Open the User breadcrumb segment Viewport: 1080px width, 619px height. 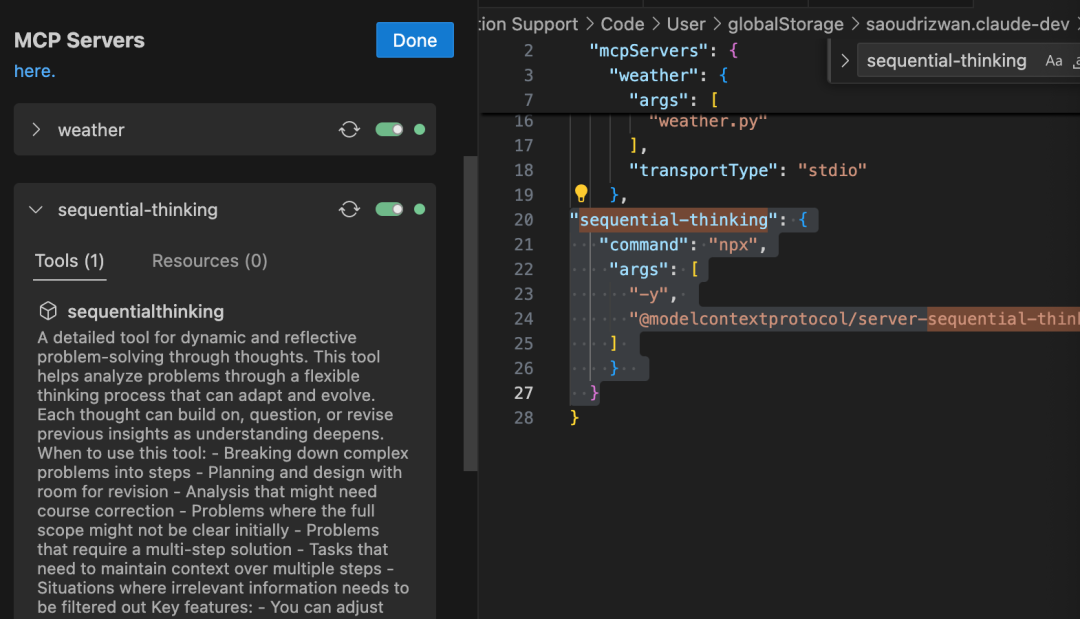tap(686, 24)
